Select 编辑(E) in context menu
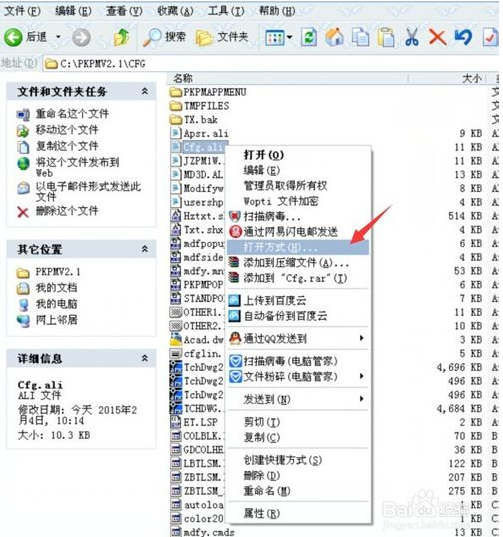The image size is (503, 537). point(298,170)
